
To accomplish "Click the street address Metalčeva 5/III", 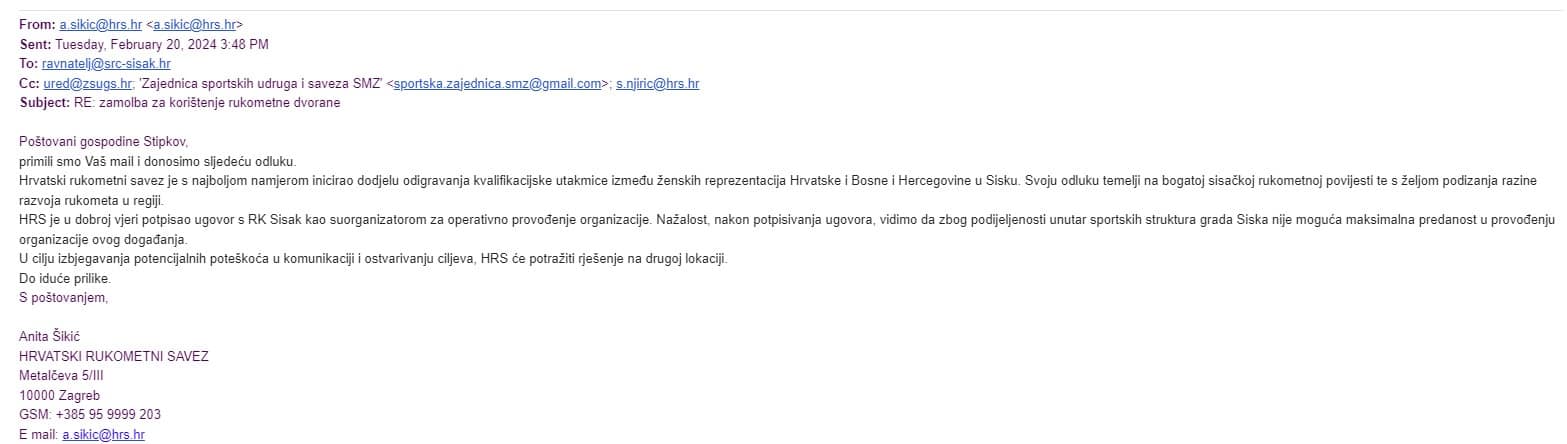I will point(61,376).
